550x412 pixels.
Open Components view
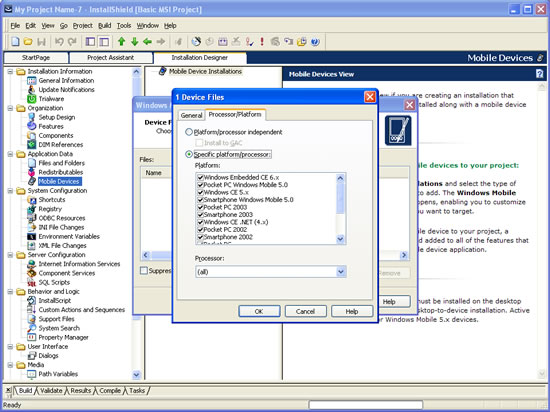pyautogui.click(x=56, y=135)
